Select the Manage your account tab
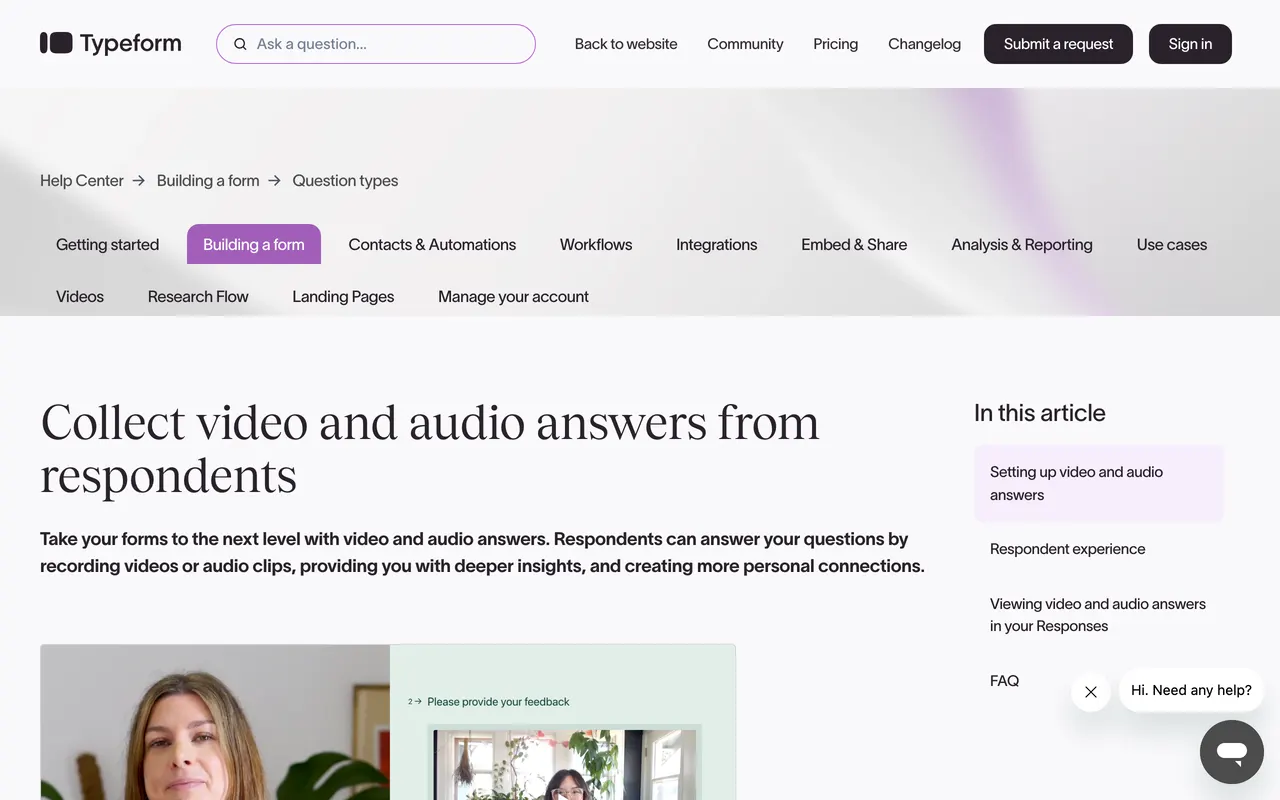This screenshot has width=1280, height=800. [513, 296]
